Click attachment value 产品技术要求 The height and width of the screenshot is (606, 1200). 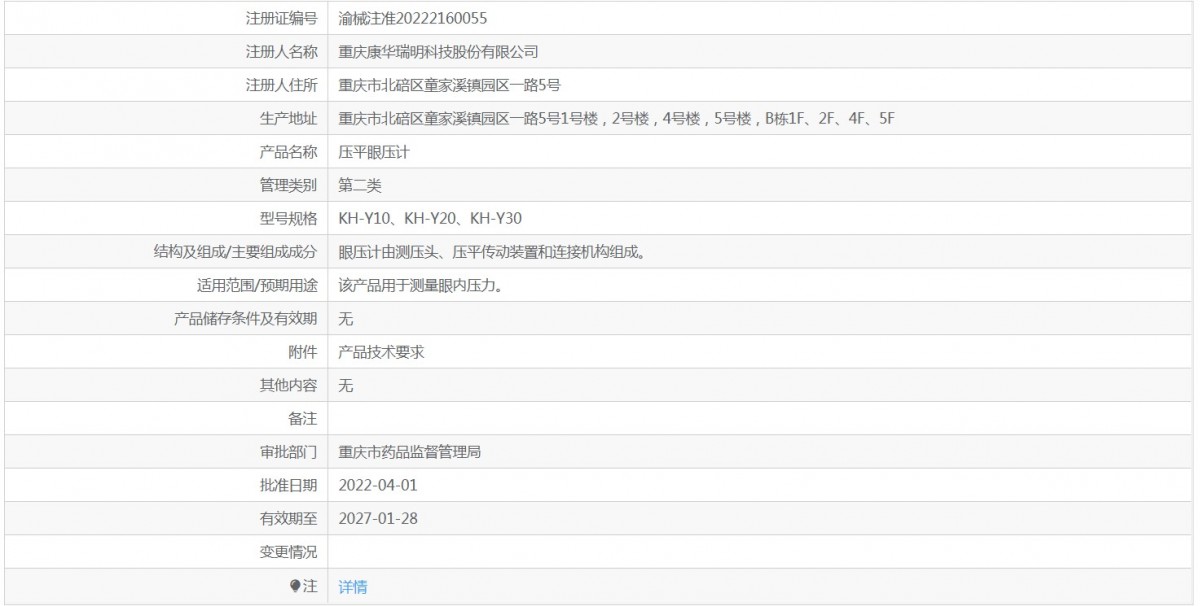click(382, 352)
